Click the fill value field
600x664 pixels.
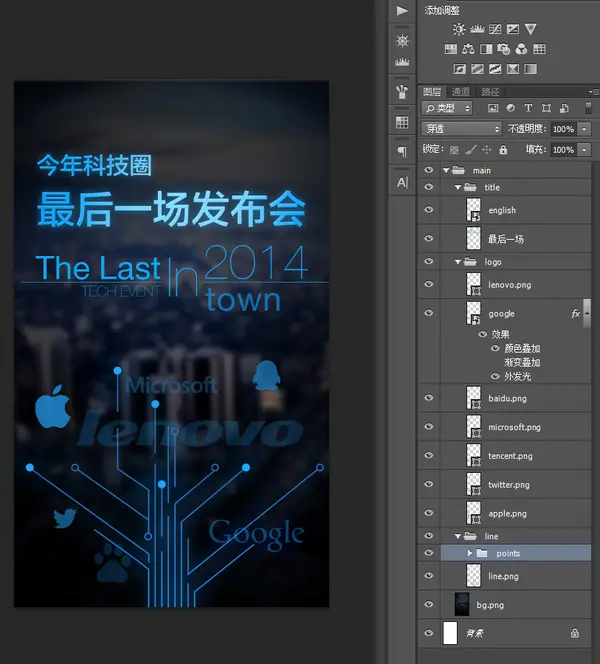pyautogui.click(x=564, y=150)
